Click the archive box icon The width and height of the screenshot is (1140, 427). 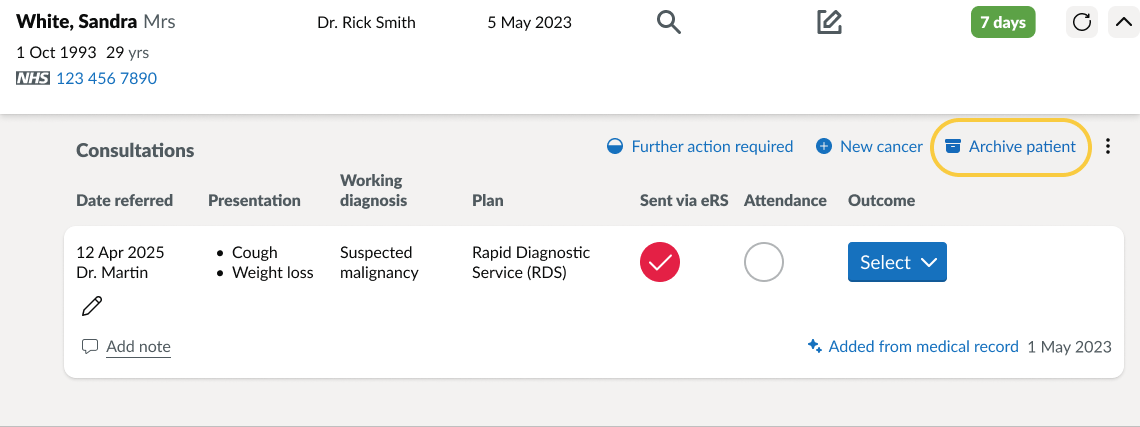point(952,146)
